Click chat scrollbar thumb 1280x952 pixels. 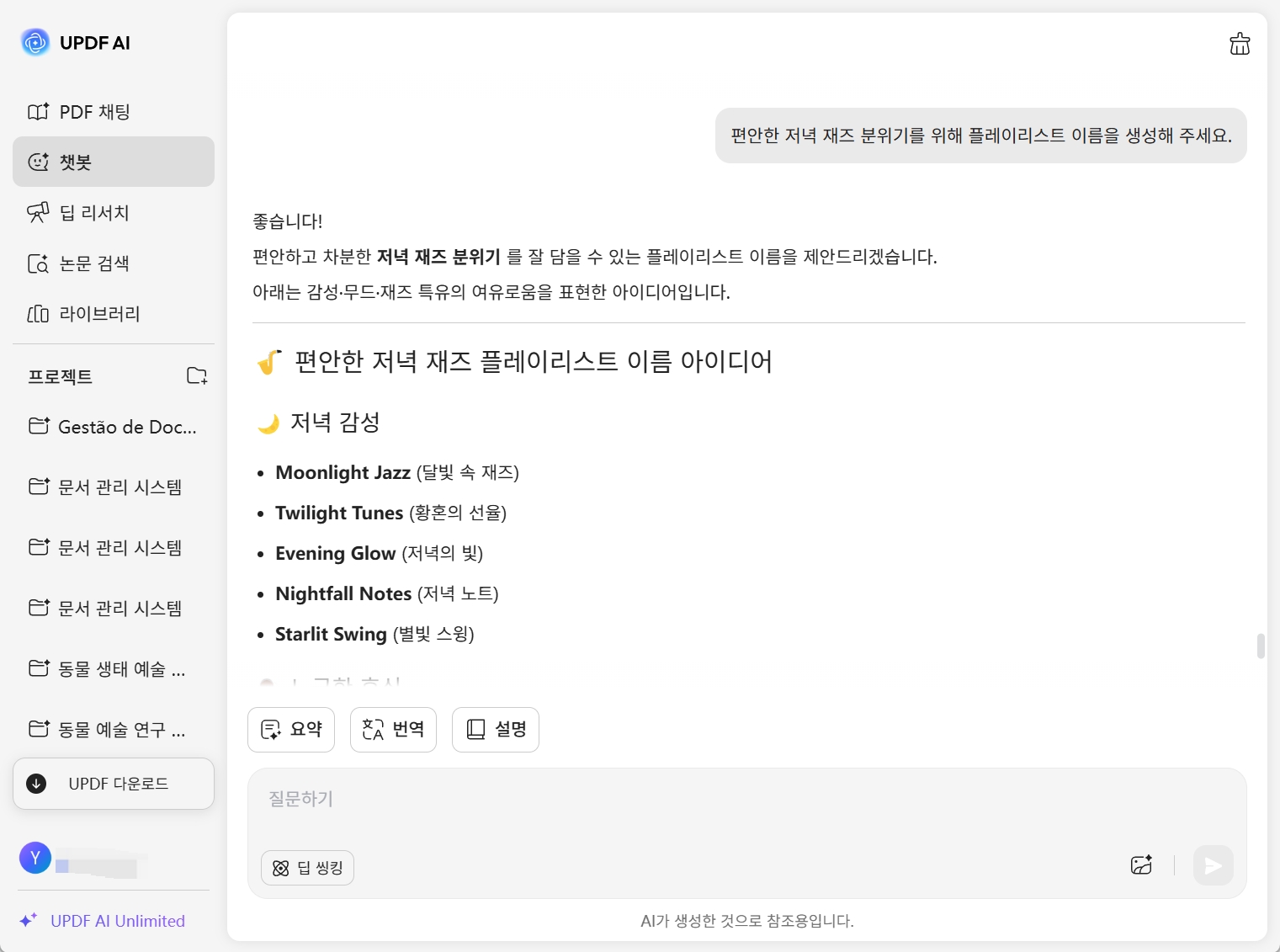coord(1261,646)
